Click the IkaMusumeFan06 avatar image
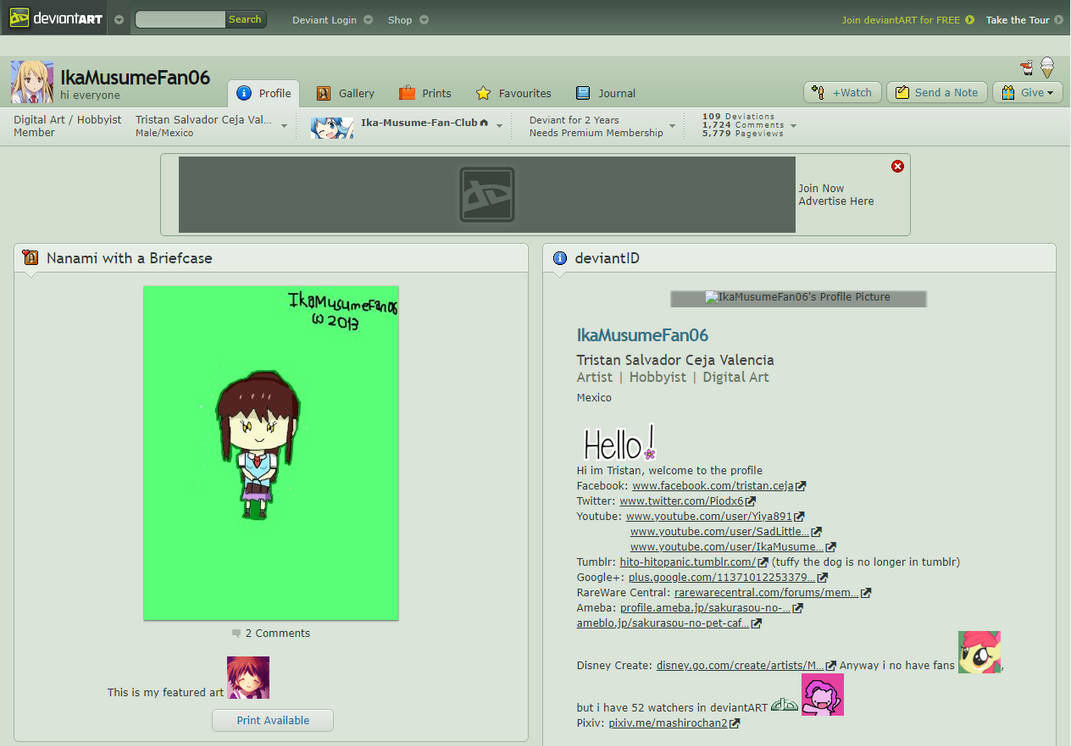Image resolution: width=1071 pixels, height=746 pixels. click(31, 82)
